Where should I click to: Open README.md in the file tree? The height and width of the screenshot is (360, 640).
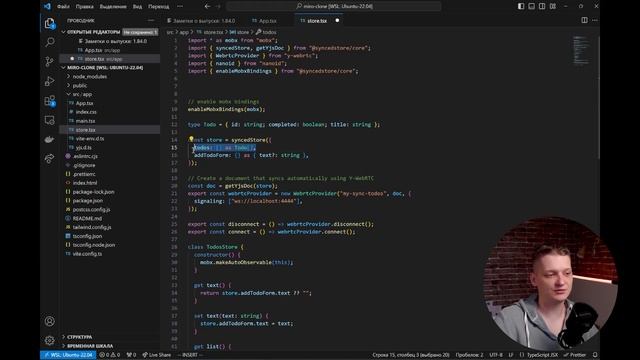pos(87,218)
